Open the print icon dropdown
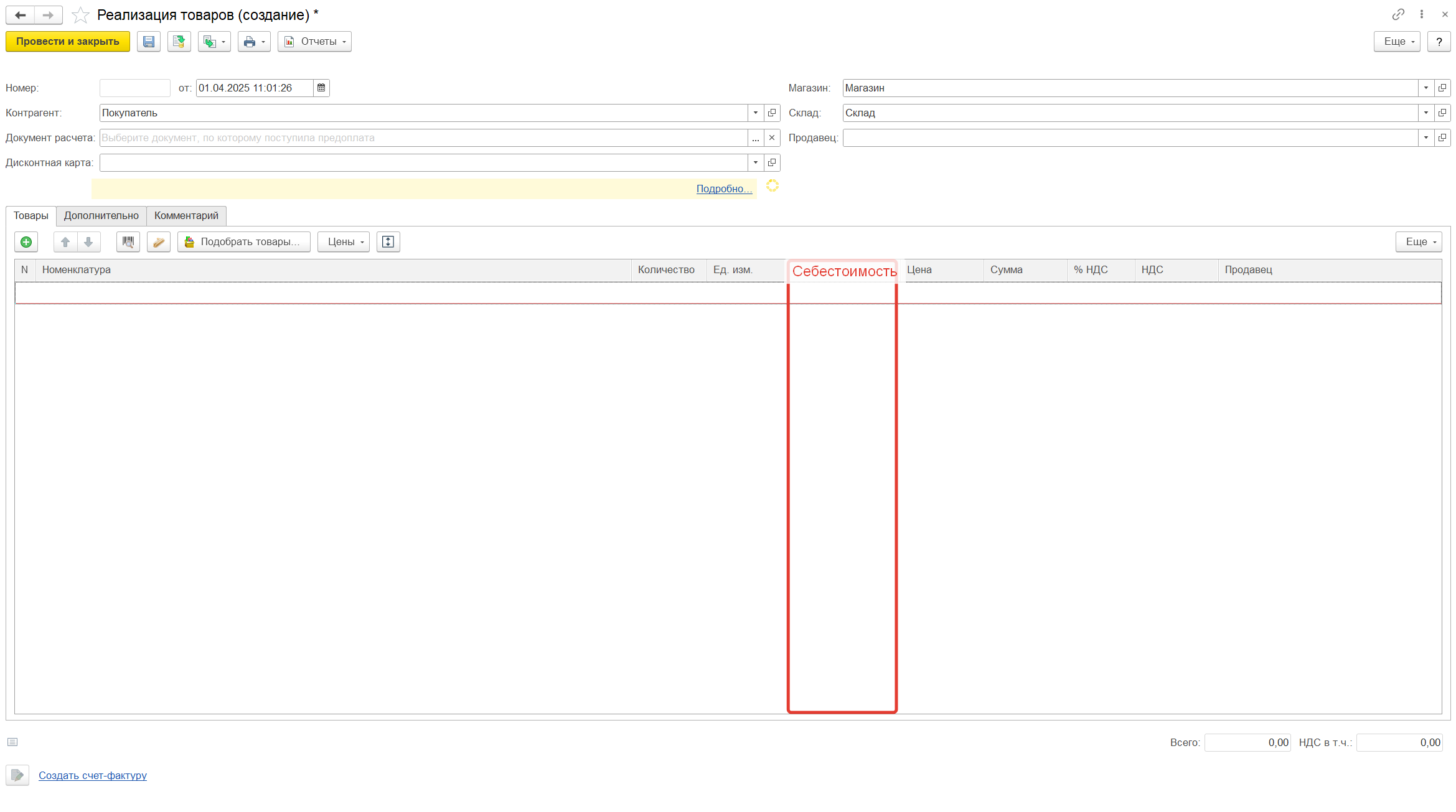 [254, 42]
